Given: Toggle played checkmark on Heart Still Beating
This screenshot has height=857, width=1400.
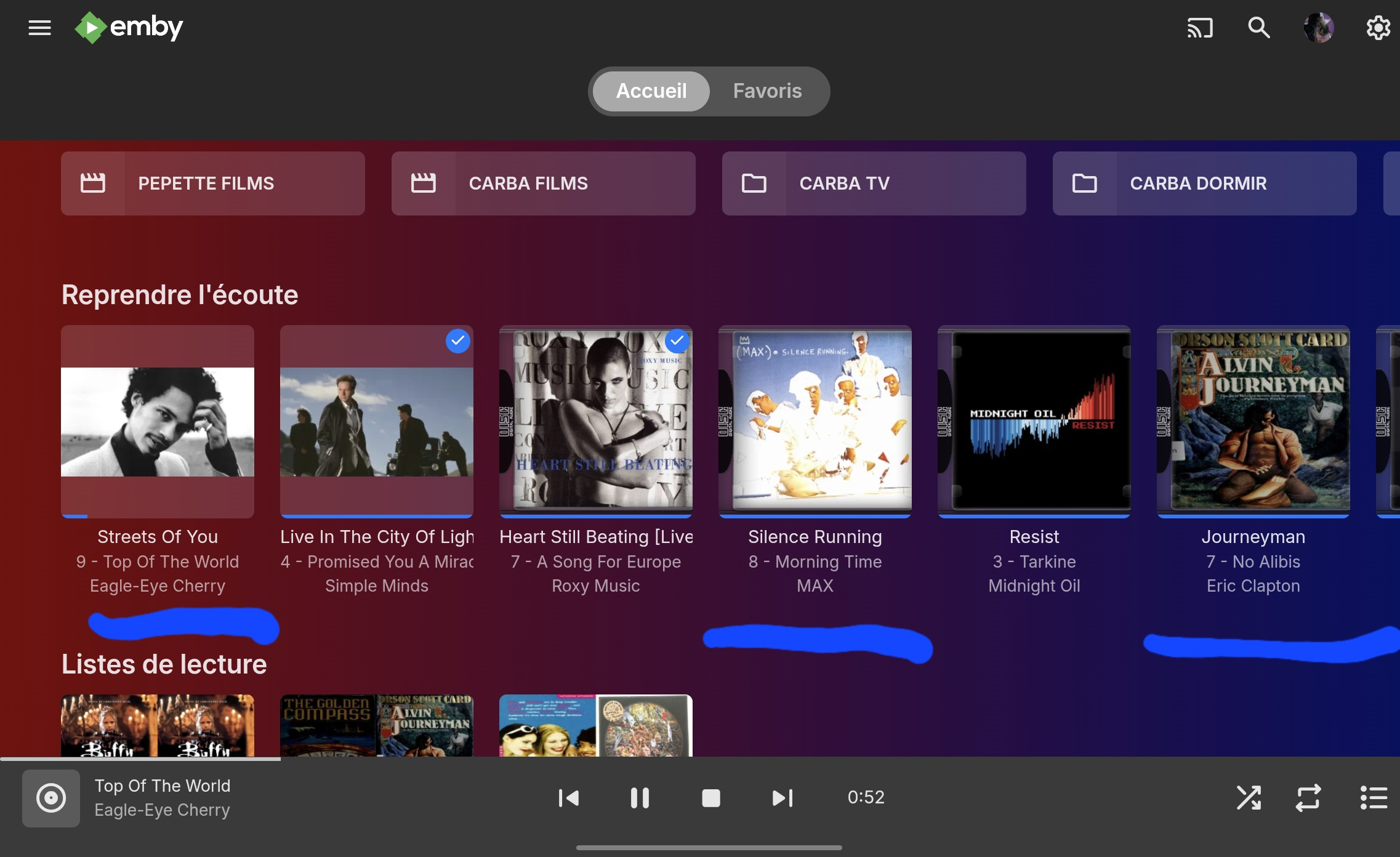Looking at the screenshot, I should (x=677, y=340).
